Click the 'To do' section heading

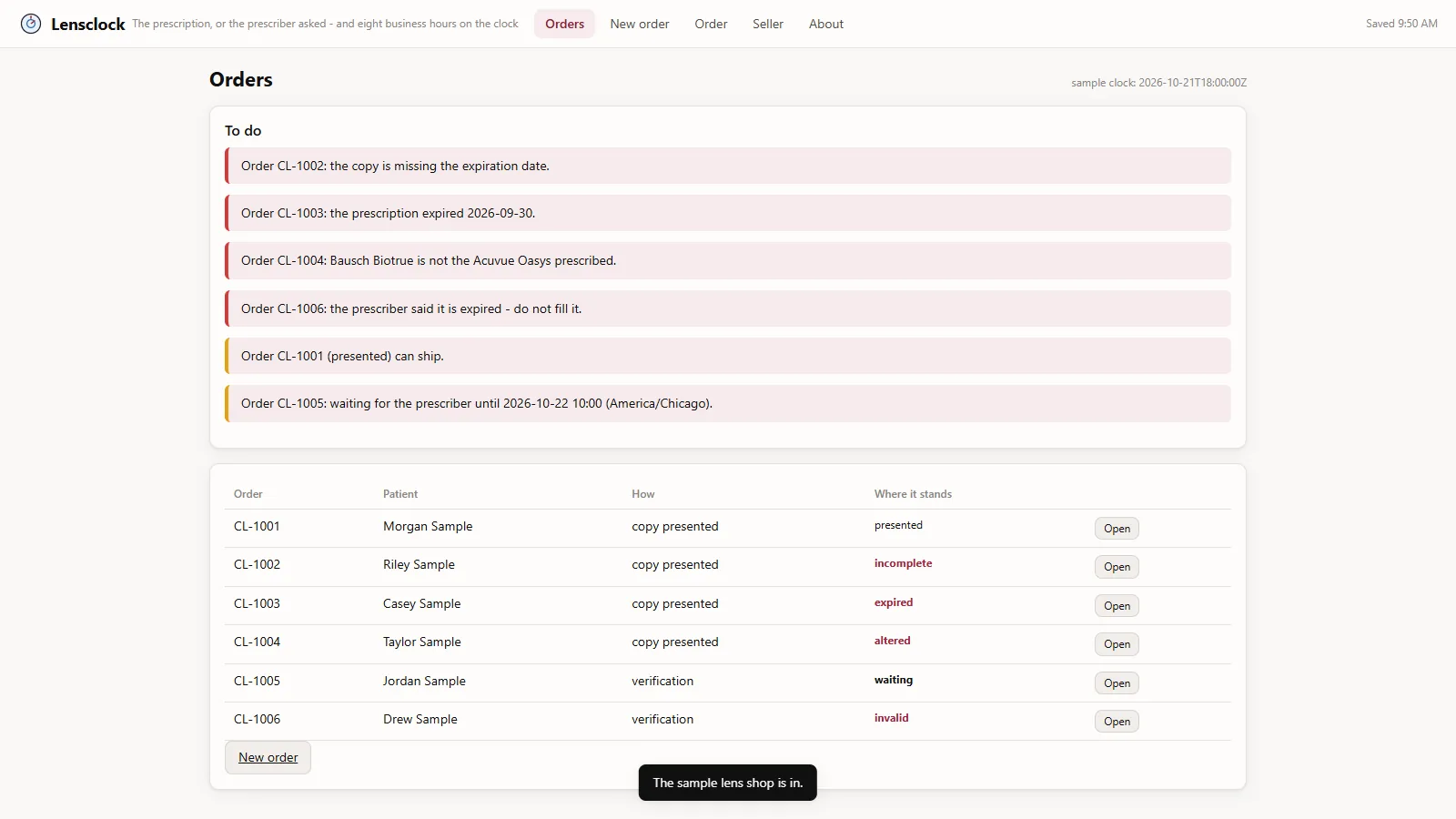click(243, 131)
